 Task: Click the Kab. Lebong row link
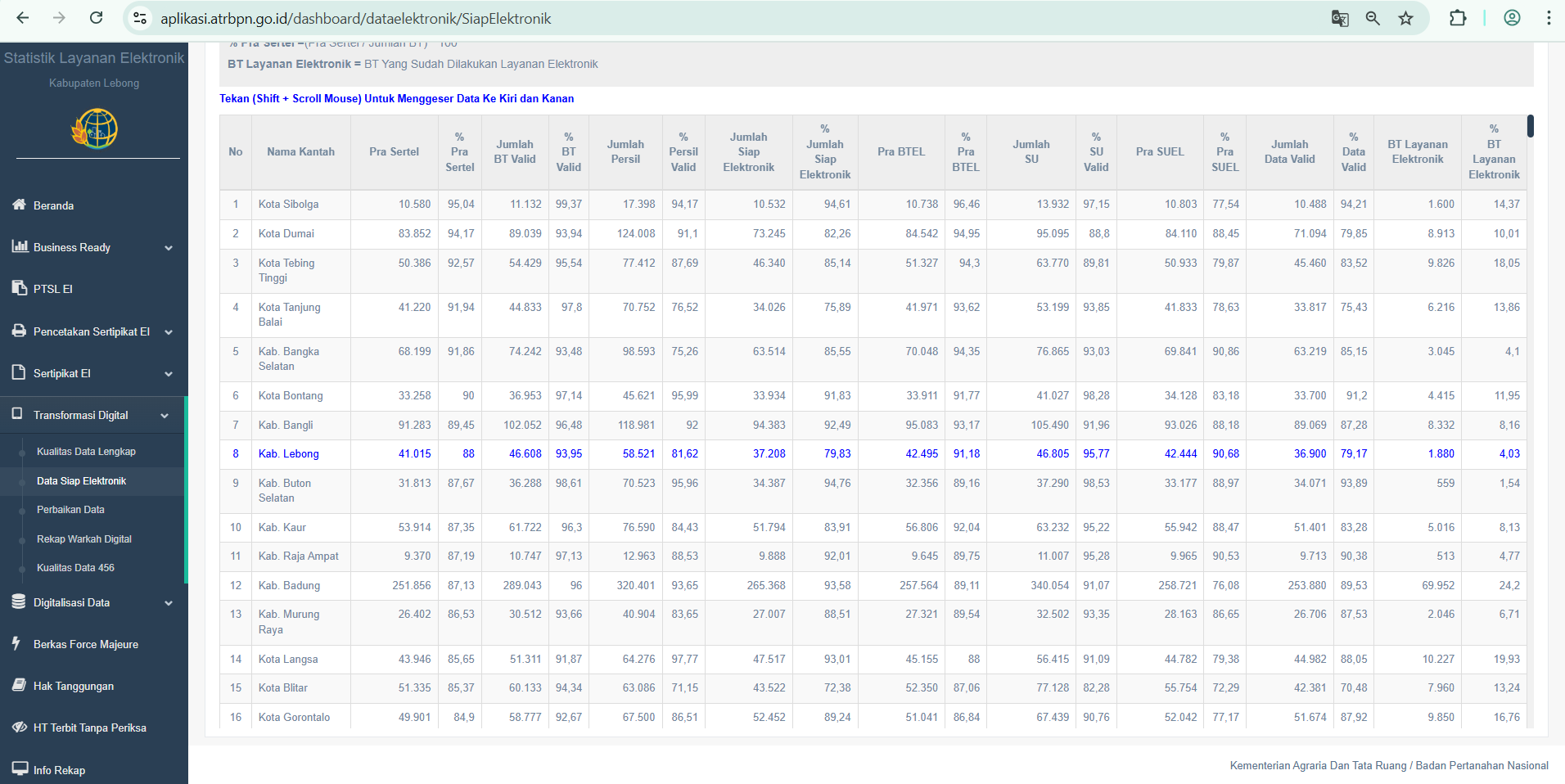click(288, 454)
